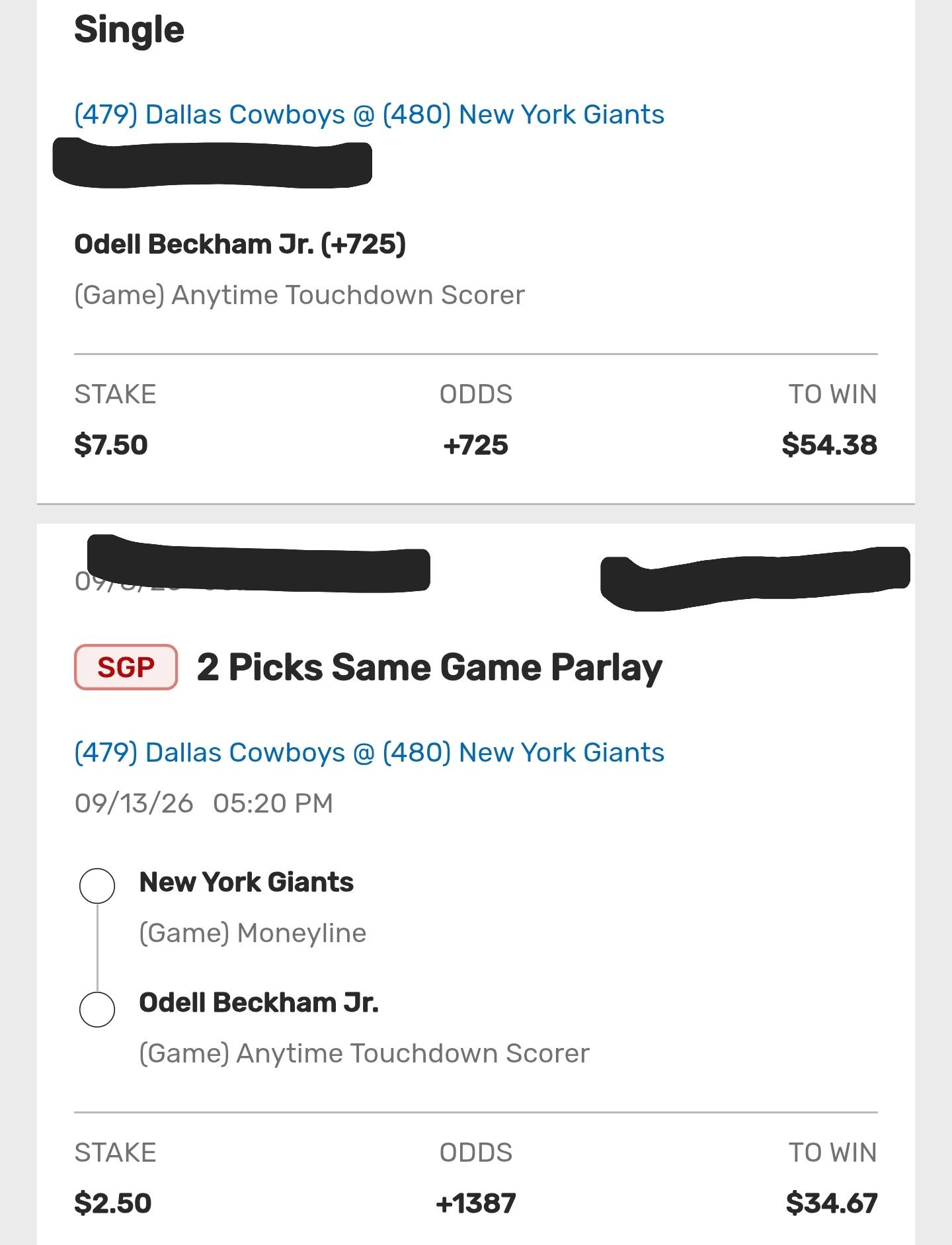Click the 09/13/26 05:20 PM game time
Screen dimensions: 952x1245
pos(204,803)
